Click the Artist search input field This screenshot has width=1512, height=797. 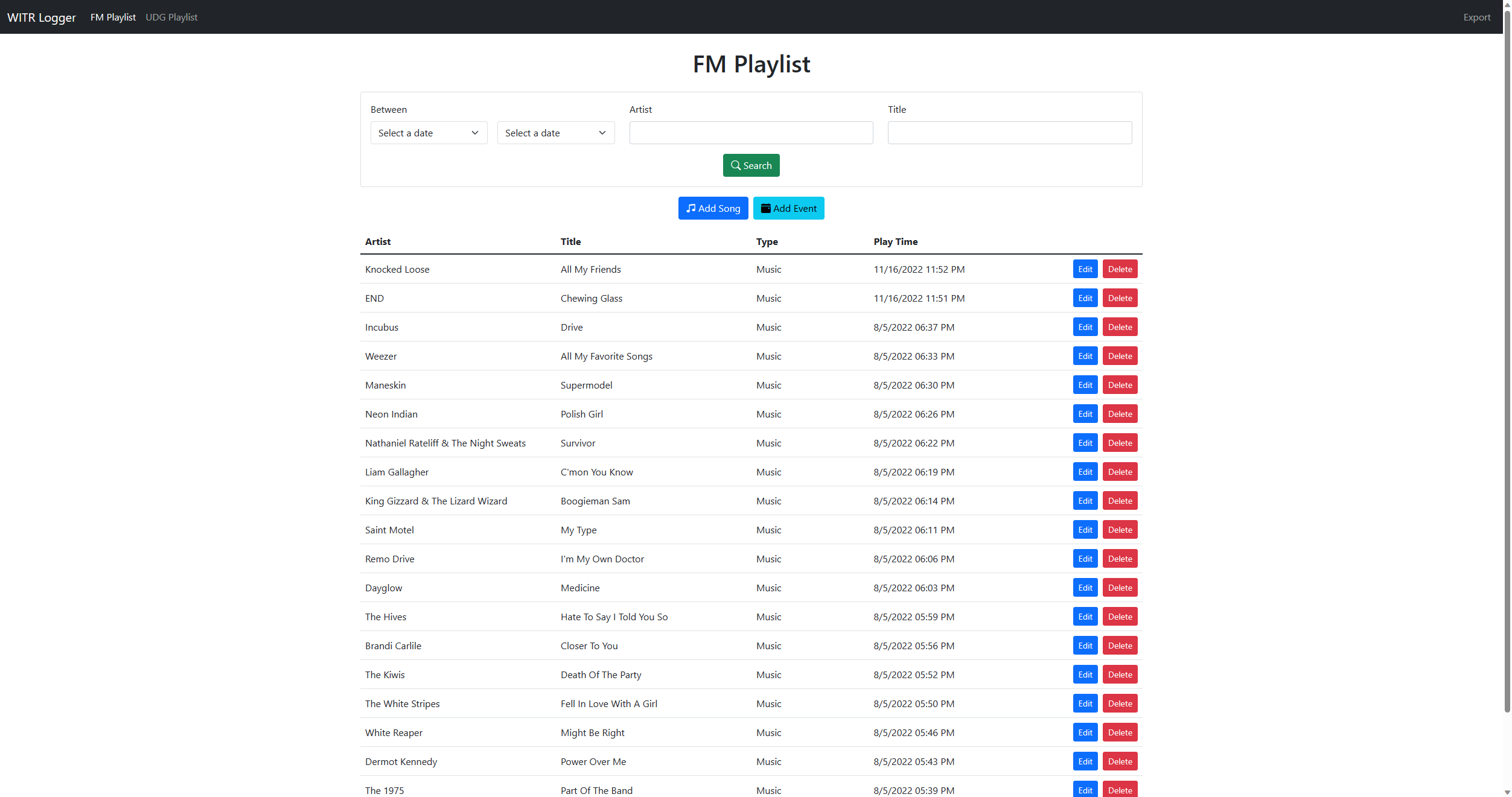(751, 132)
